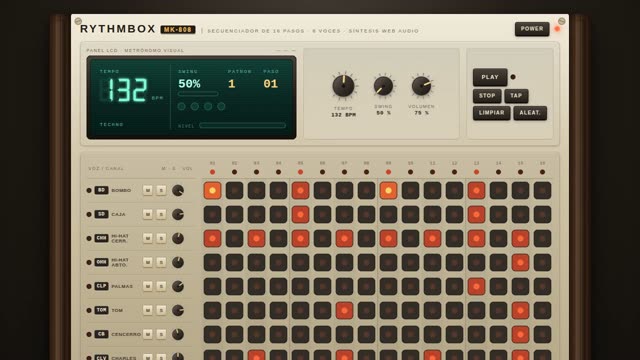Start playback with the PLAY button

(x=490, y=77)
